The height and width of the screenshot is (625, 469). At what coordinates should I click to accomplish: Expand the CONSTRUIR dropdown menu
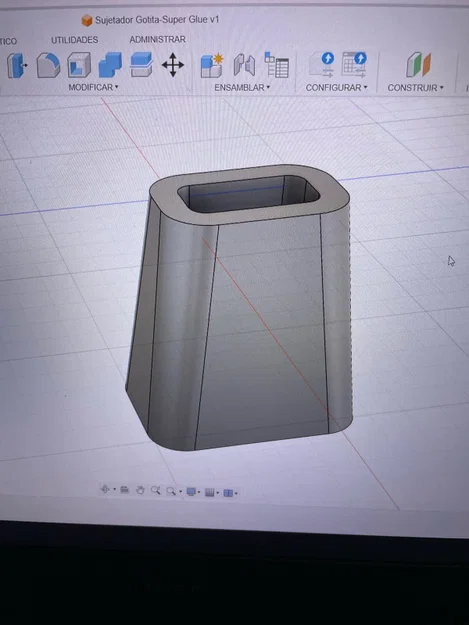(416, 87)
